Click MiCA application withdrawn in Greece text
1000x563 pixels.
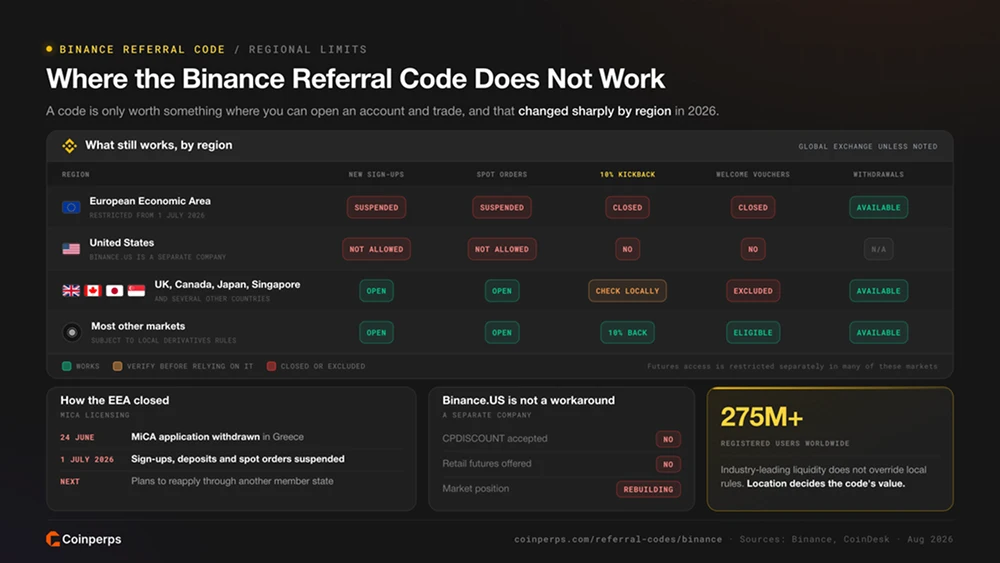[x=217, y=437]
